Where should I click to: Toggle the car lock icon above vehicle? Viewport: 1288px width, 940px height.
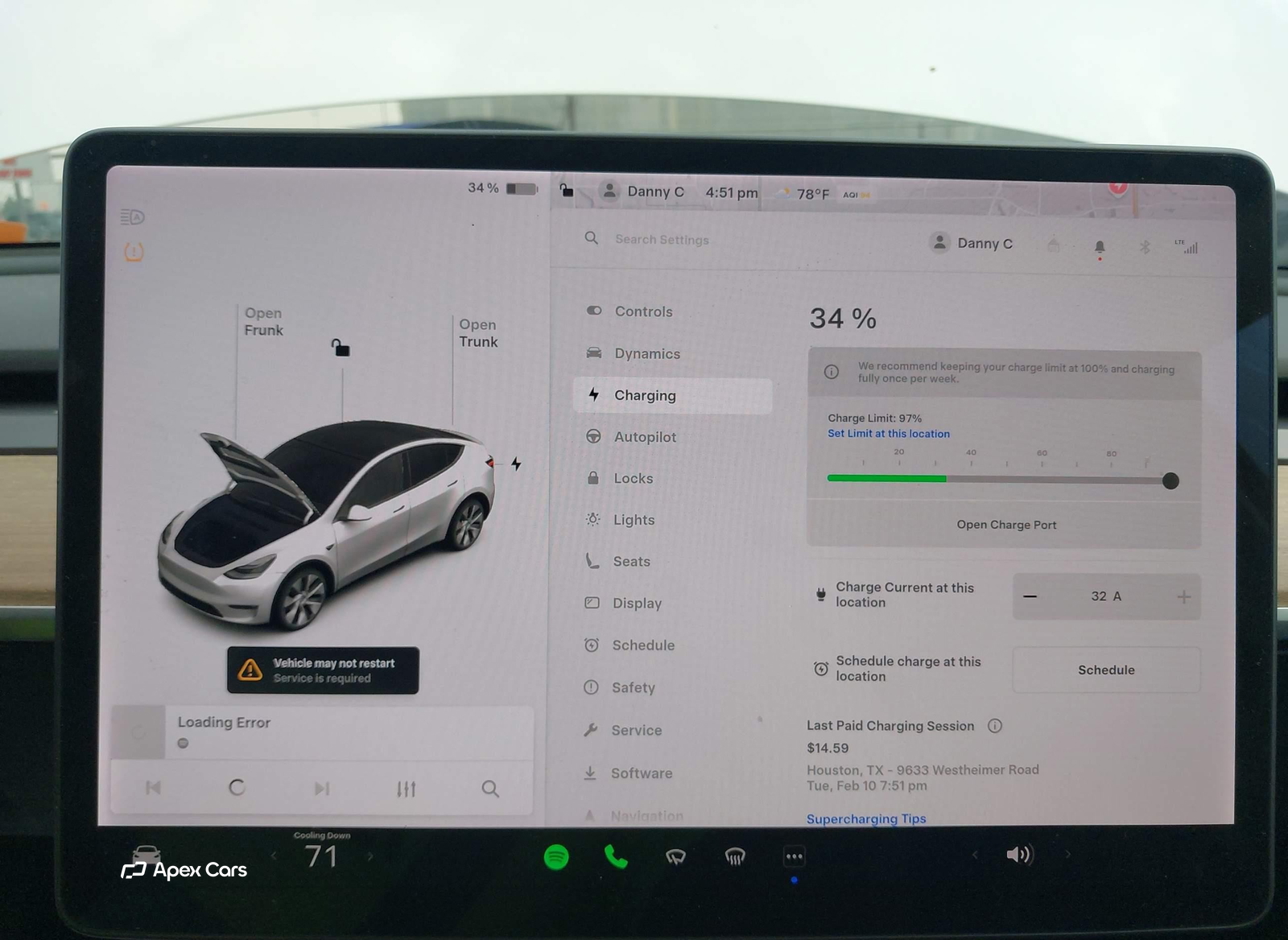[x=341, y=347]
